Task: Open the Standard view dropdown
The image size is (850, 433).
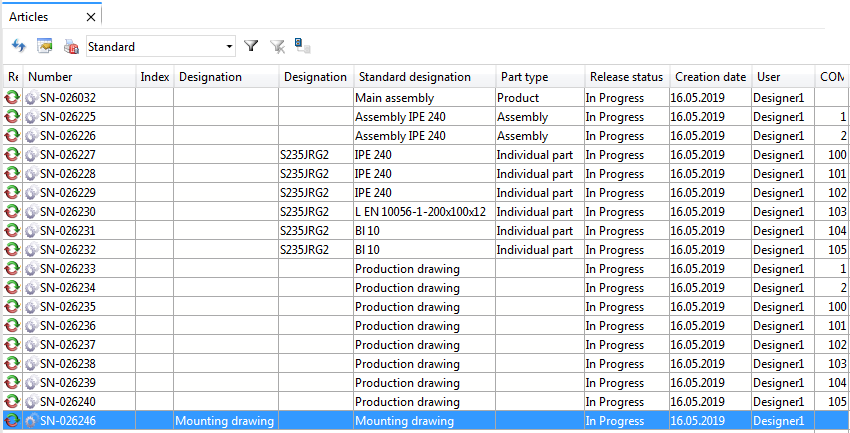Action: tap(229, 46)
